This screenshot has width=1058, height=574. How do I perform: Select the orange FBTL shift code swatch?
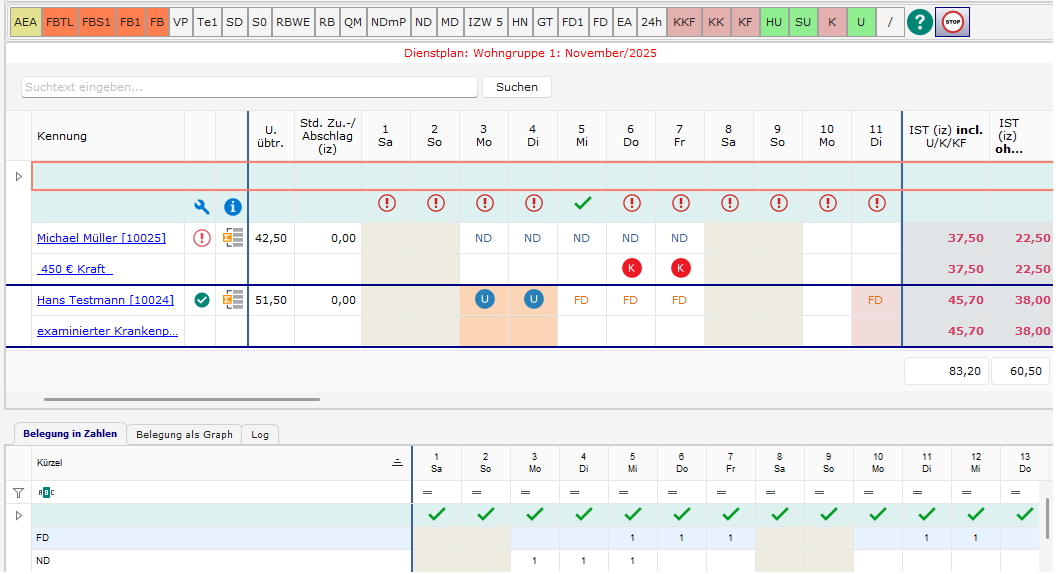tap(59, 21)
